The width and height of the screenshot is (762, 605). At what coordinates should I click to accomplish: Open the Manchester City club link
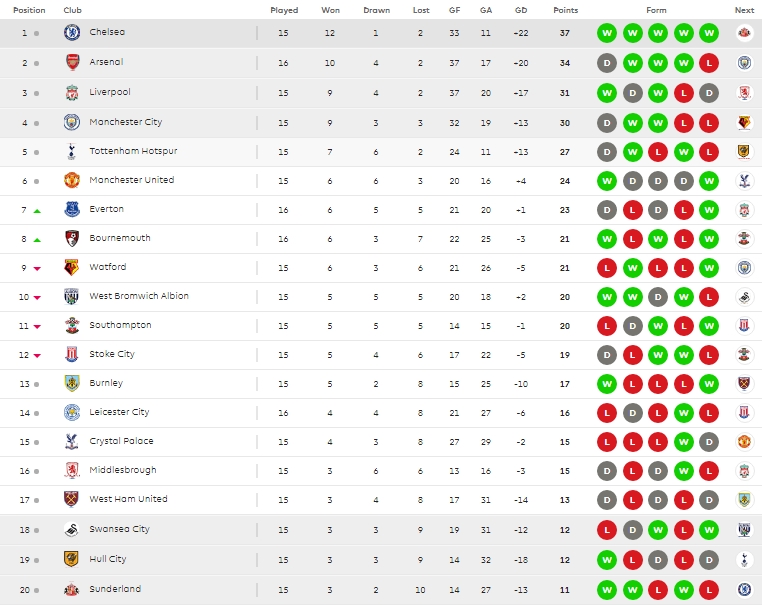tap(125, 122)
